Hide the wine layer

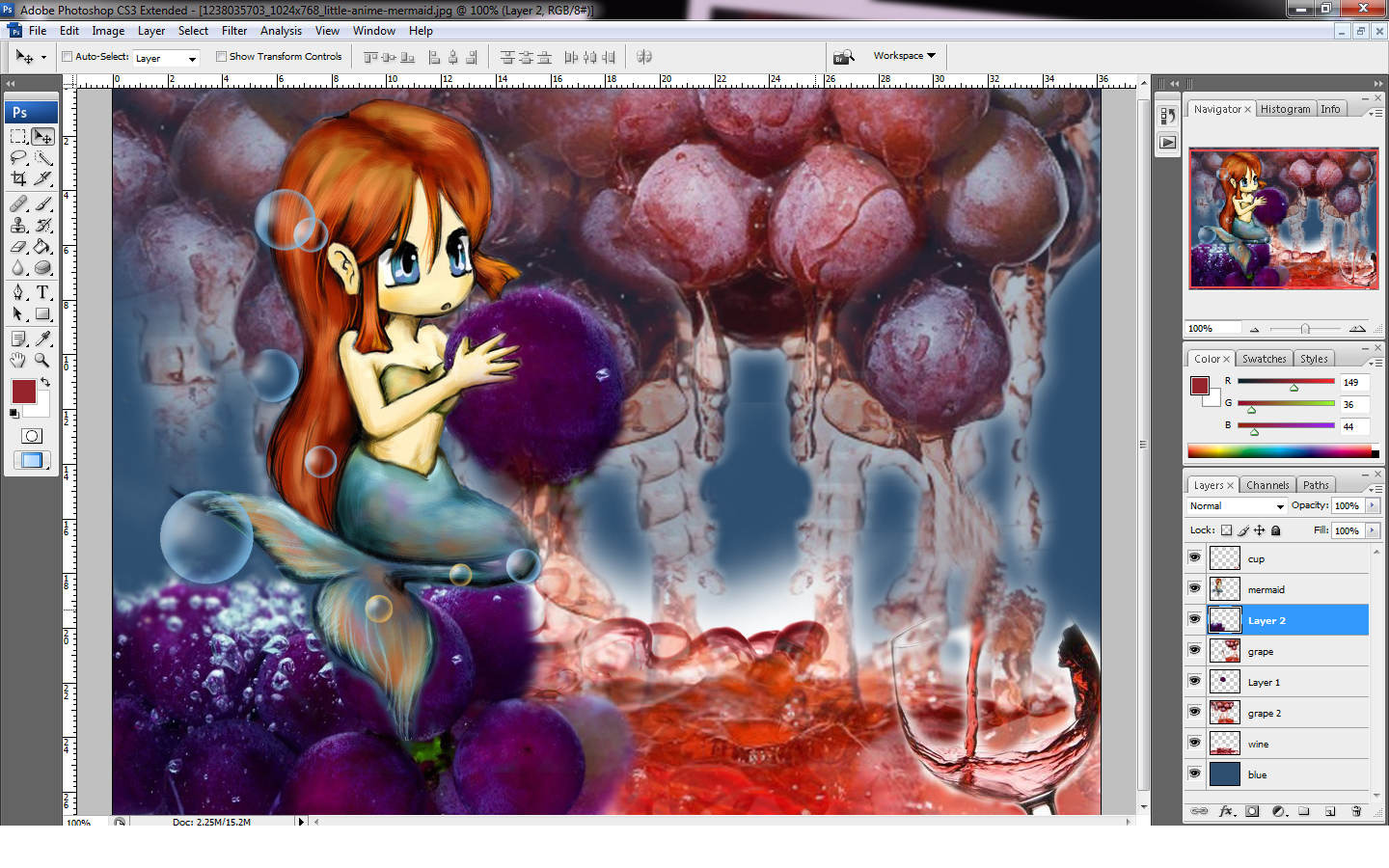pos(1195,744)
